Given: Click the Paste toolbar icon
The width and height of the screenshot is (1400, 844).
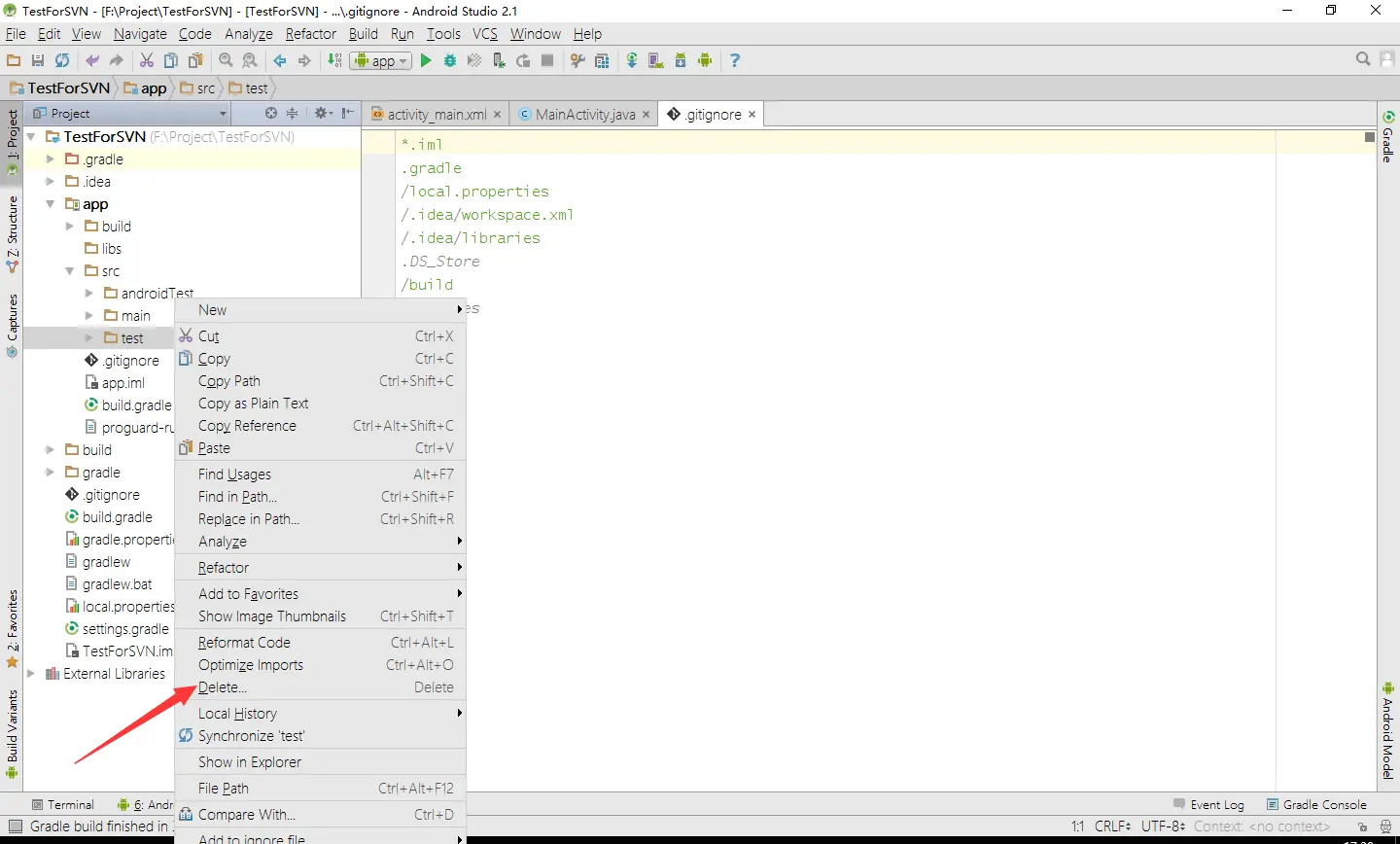Looking at the screenshot, I should coord(195,60).
